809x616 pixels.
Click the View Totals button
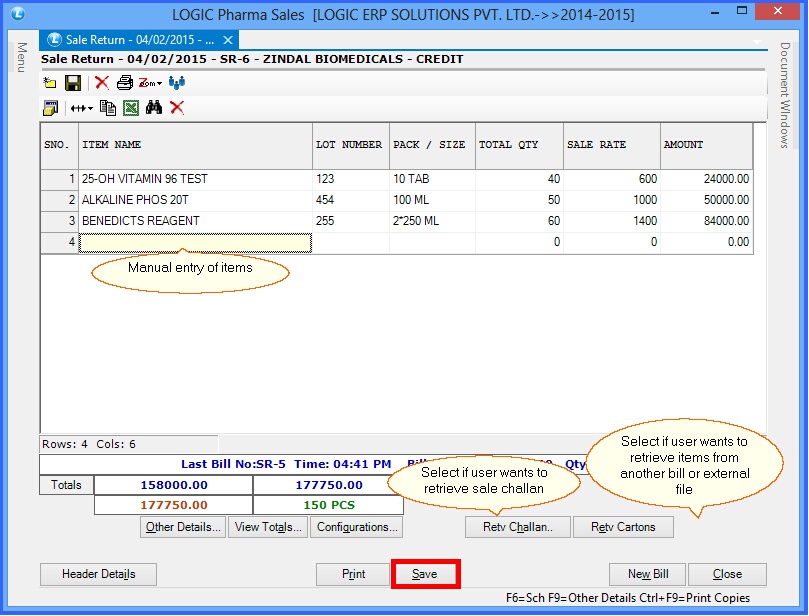(x=267, y=527)
